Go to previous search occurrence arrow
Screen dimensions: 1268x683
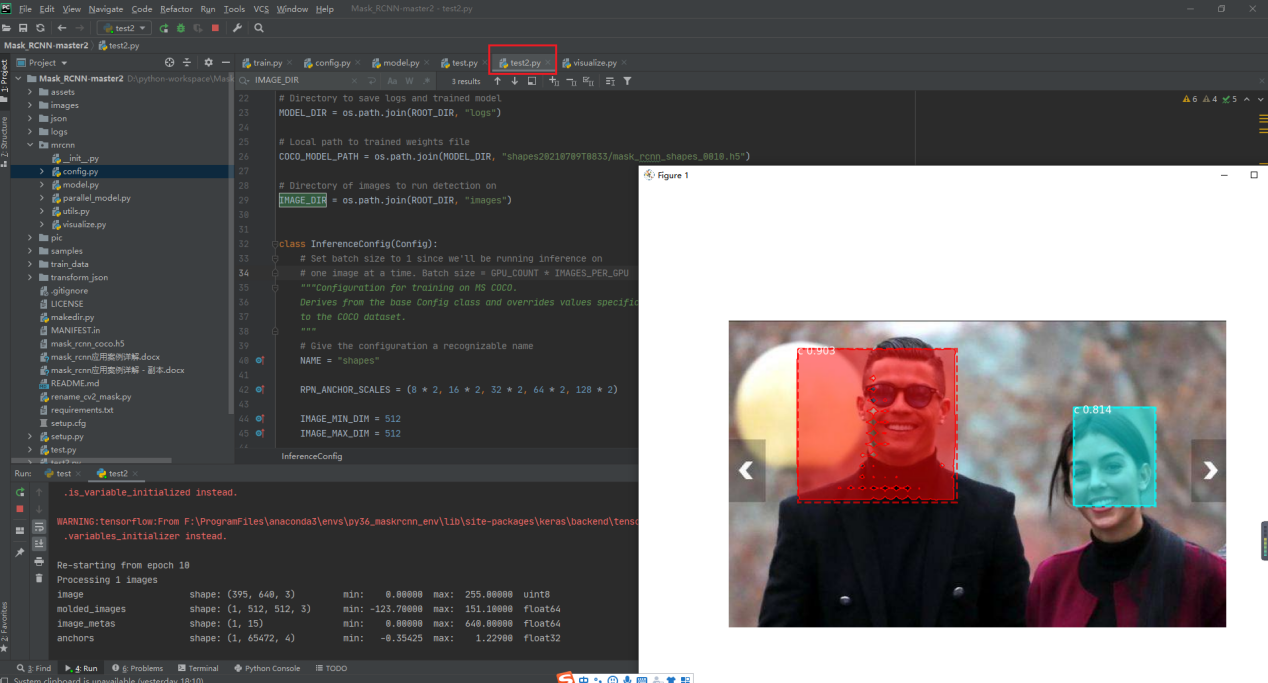tap(497, 80)
